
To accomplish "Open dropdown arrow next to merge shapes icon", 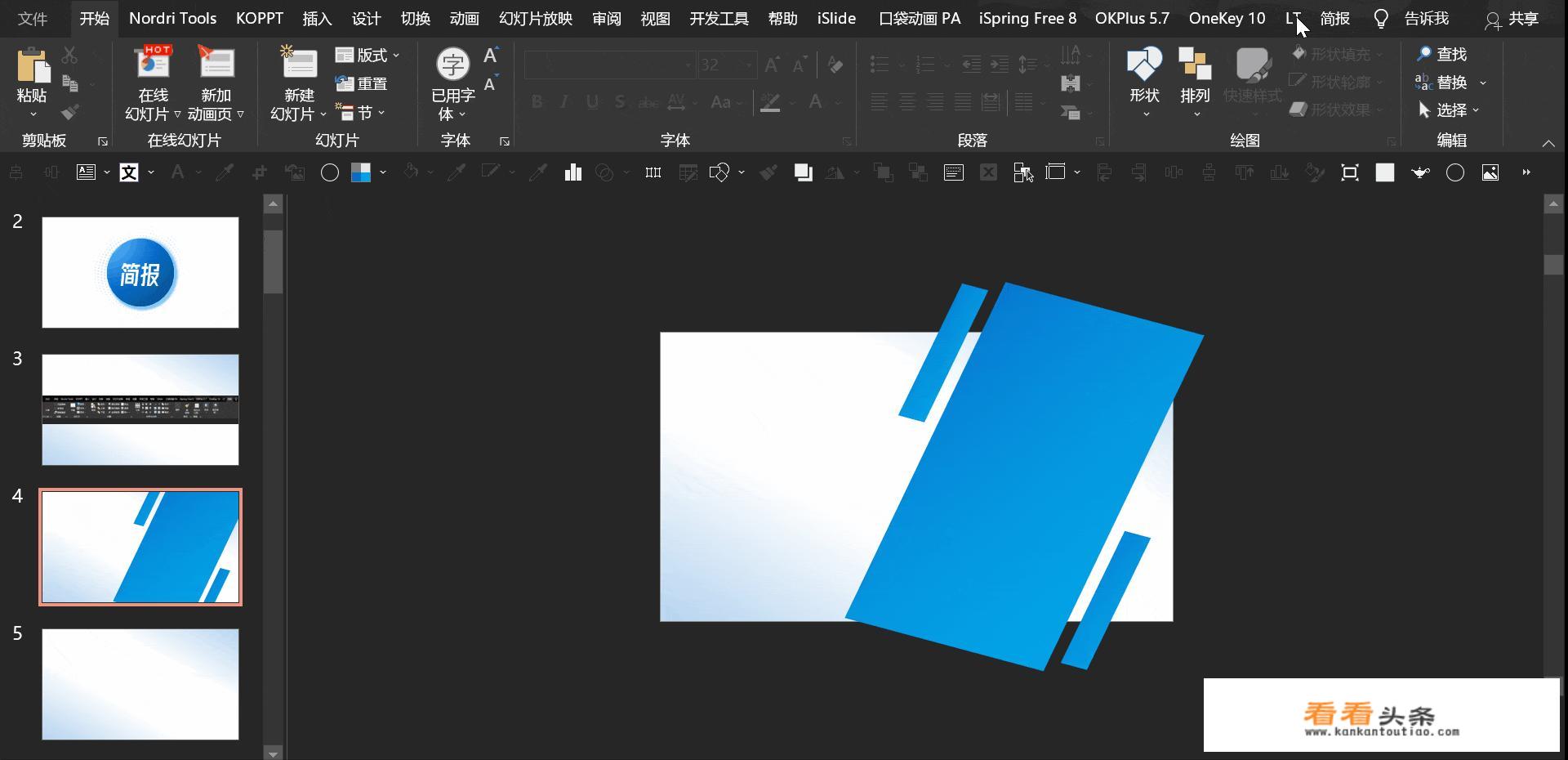I will (741, 172).
